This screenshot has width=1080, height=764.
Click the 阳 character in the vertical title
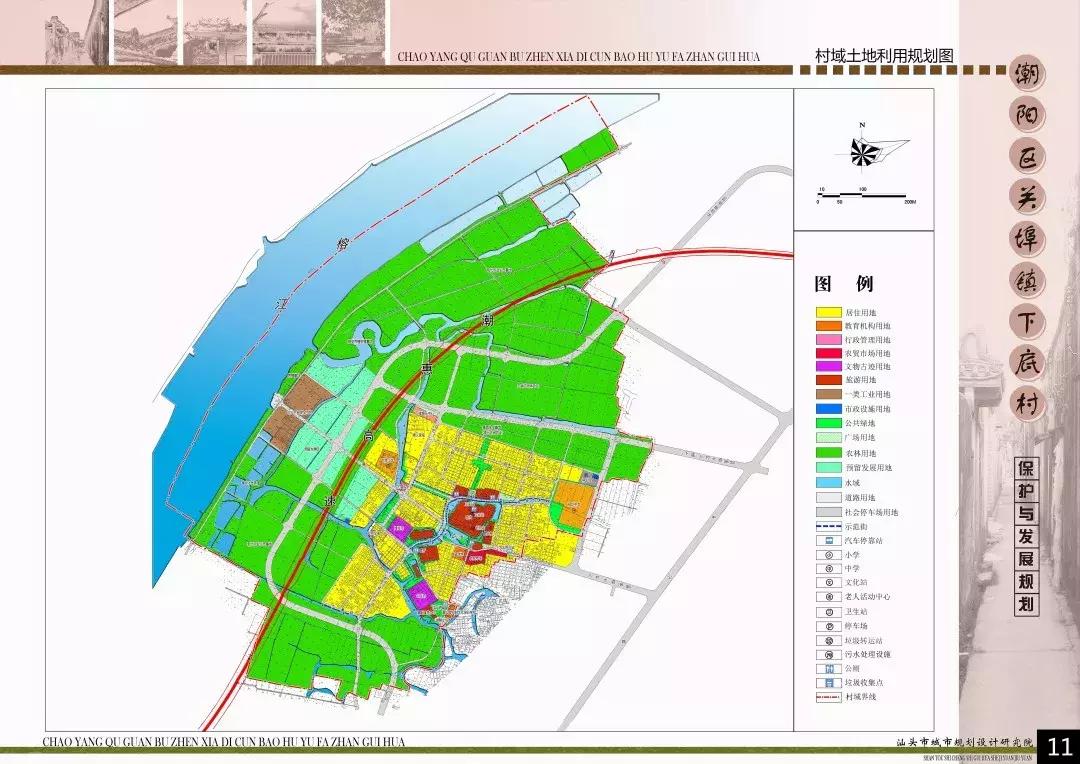[1027, 116]
